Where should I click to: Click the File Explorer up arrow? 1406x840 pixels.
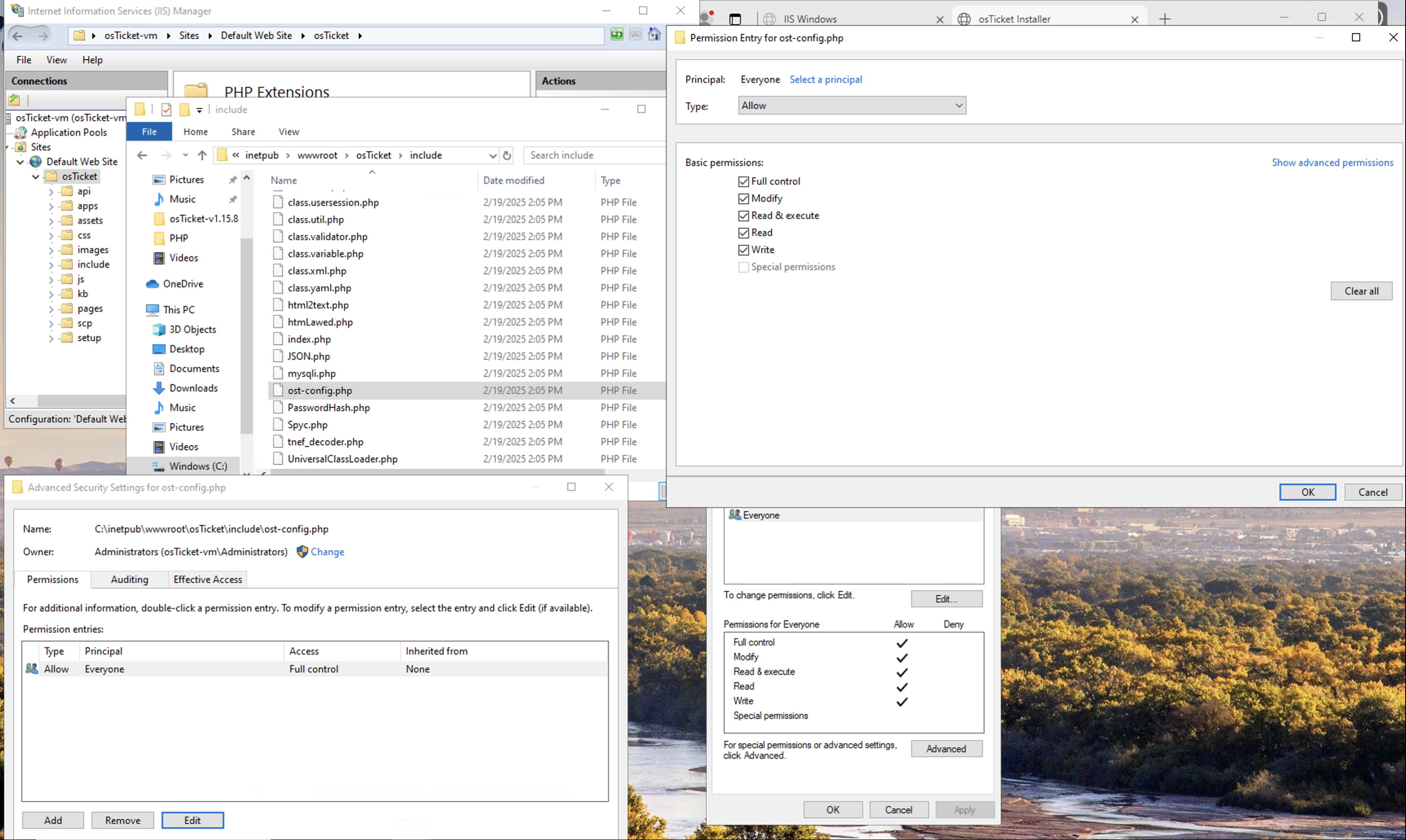pos(202,155)
